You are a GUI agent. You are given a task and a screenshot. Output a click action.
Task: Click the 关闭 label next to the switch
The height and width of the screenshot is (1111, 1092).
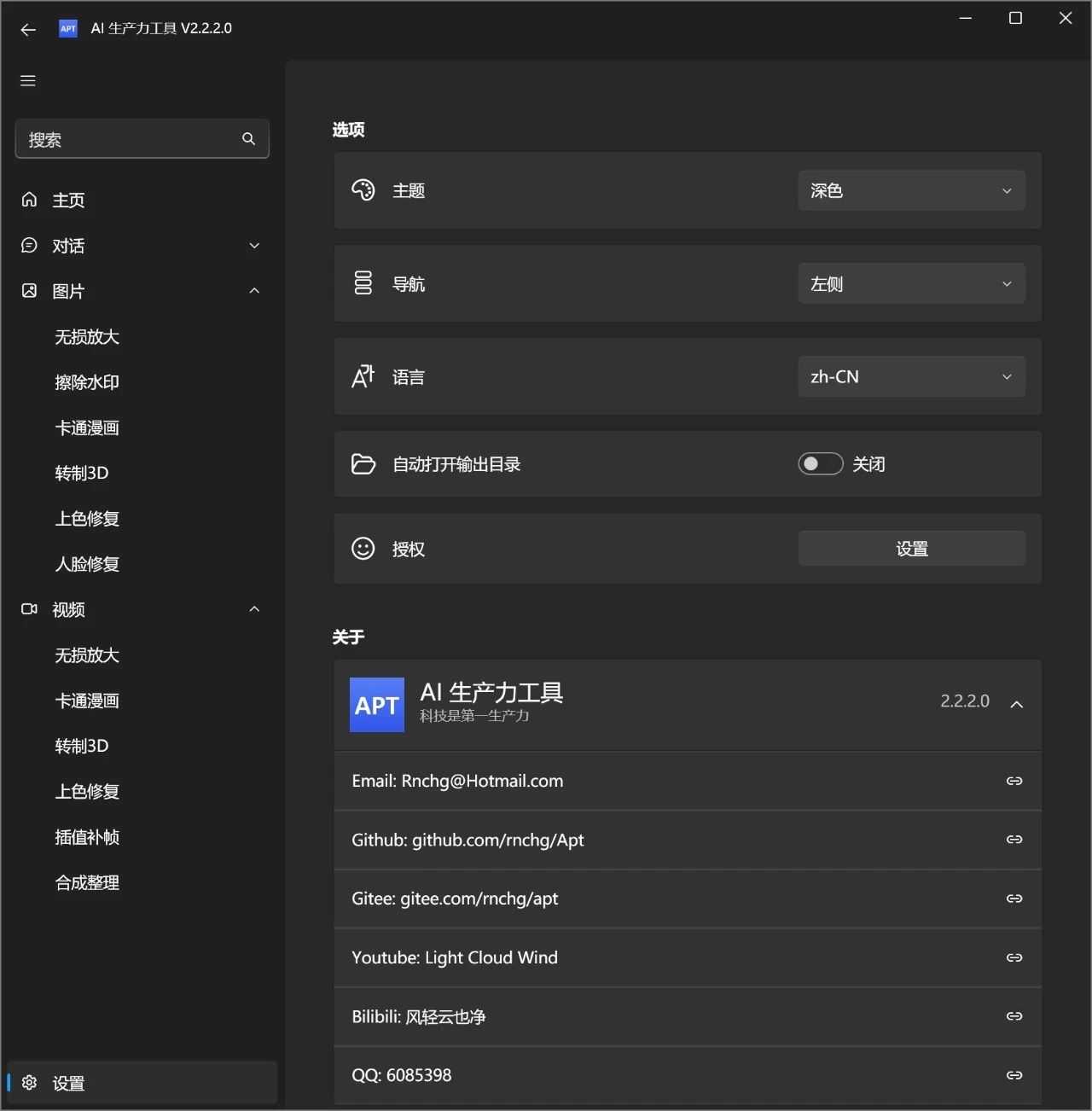pos(869,464)
